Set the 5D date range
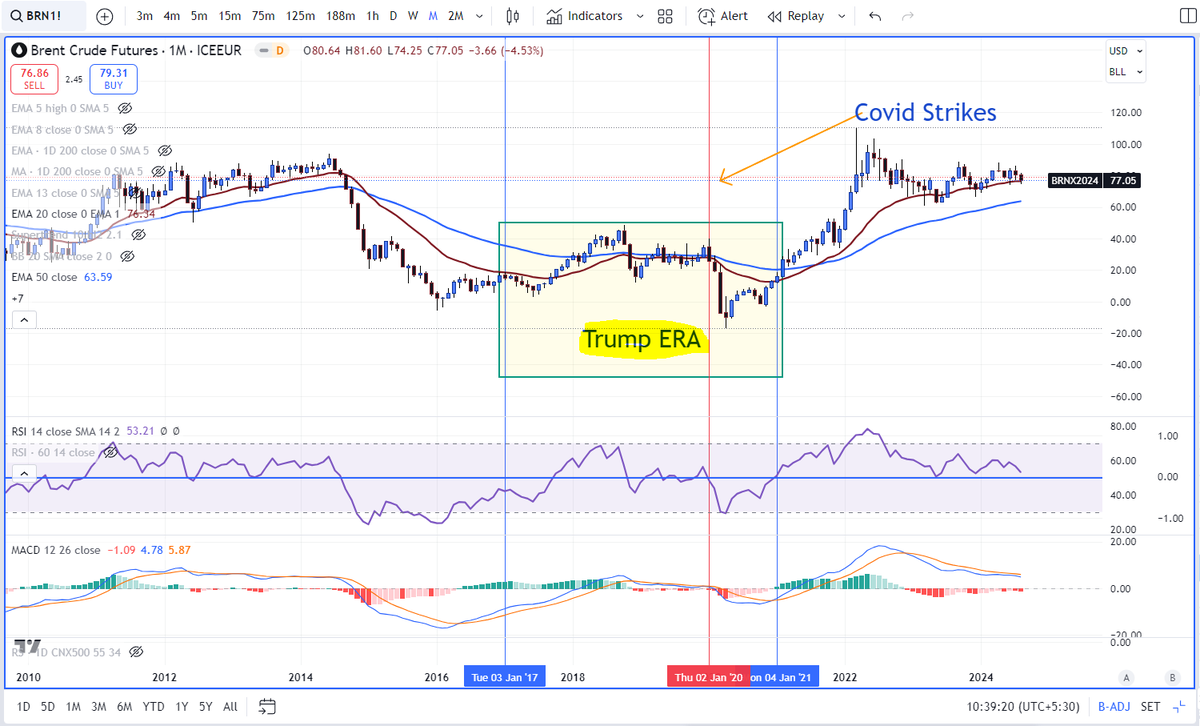The width and height of the screenshot is (1200, 726). click(x=48, y=706)
